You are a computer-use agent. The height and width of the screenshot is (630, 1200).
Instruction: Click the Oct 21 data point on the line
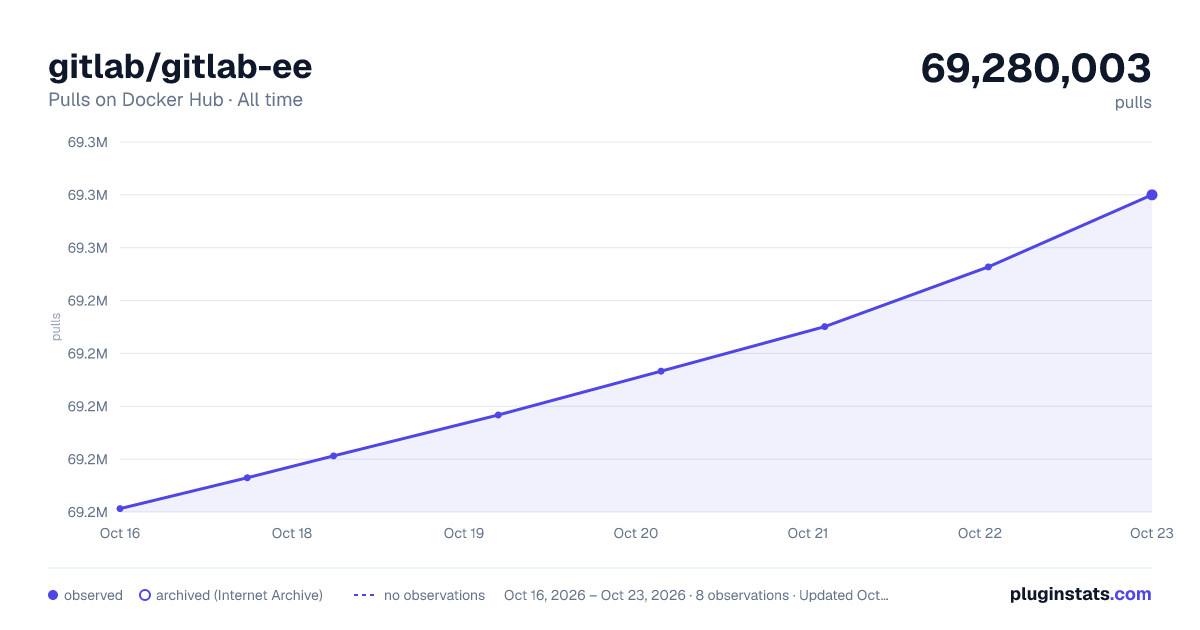click(x=825, y=327)
